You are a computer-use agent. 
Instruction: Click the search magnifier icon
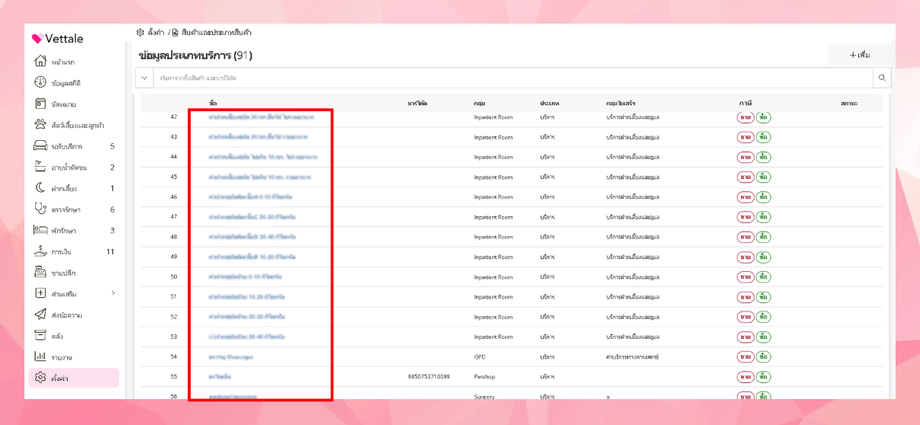[882, 77]
